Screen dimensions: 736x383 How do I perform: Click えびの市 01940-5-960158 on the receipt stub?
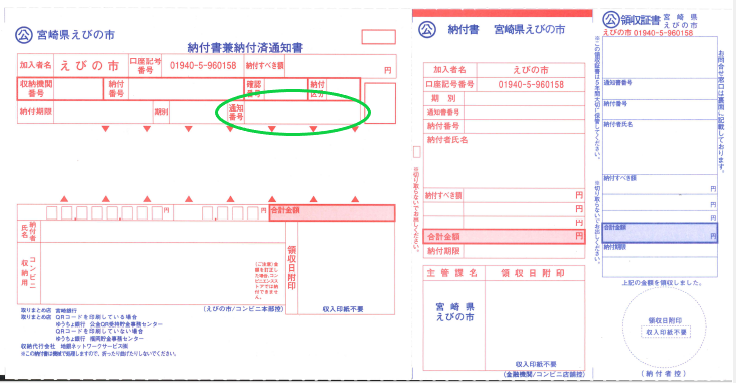648,33
